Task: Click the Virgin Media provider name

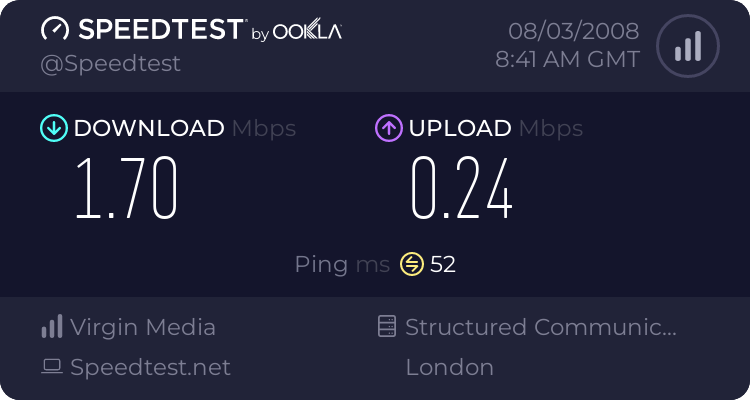Action: (143, 327)
